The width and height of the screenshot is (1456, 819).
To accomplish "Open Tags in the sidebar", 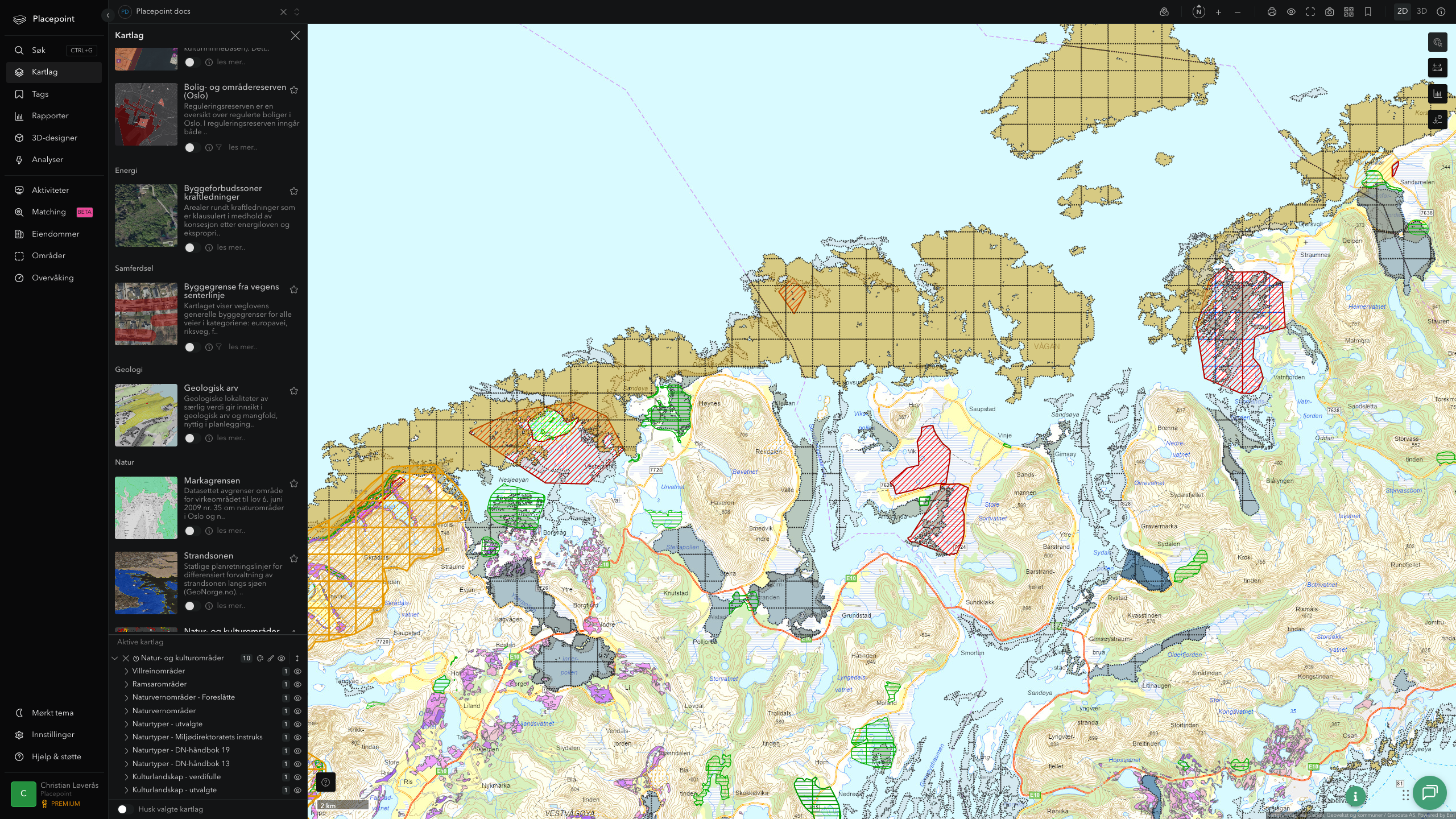I will coord(54,94).
